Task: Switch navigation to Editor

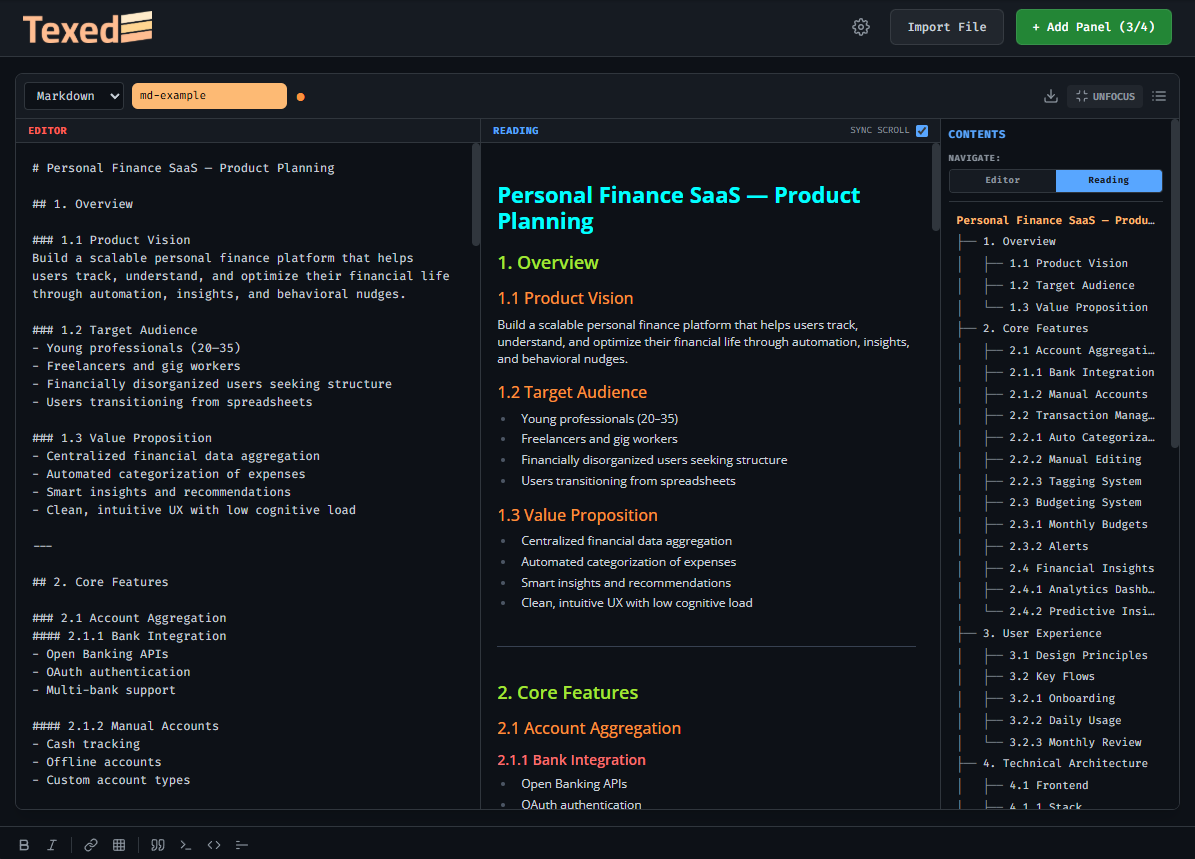Action: point(1002,180)
